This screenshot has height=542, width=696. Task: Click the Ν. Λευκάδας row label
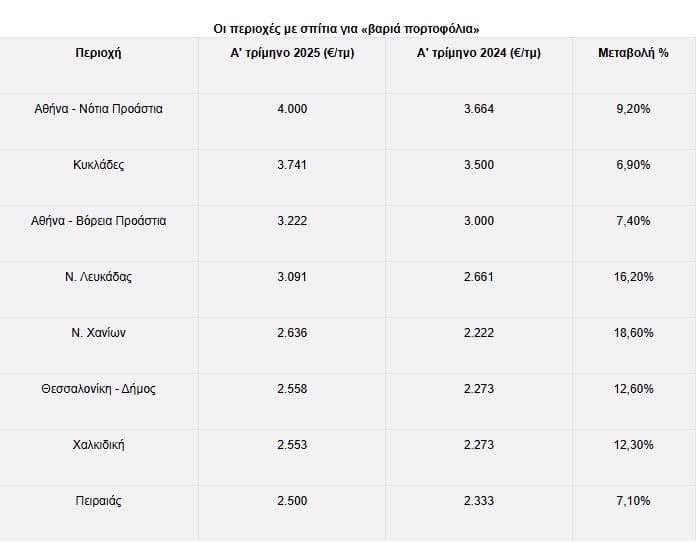(x=98, y=277)
